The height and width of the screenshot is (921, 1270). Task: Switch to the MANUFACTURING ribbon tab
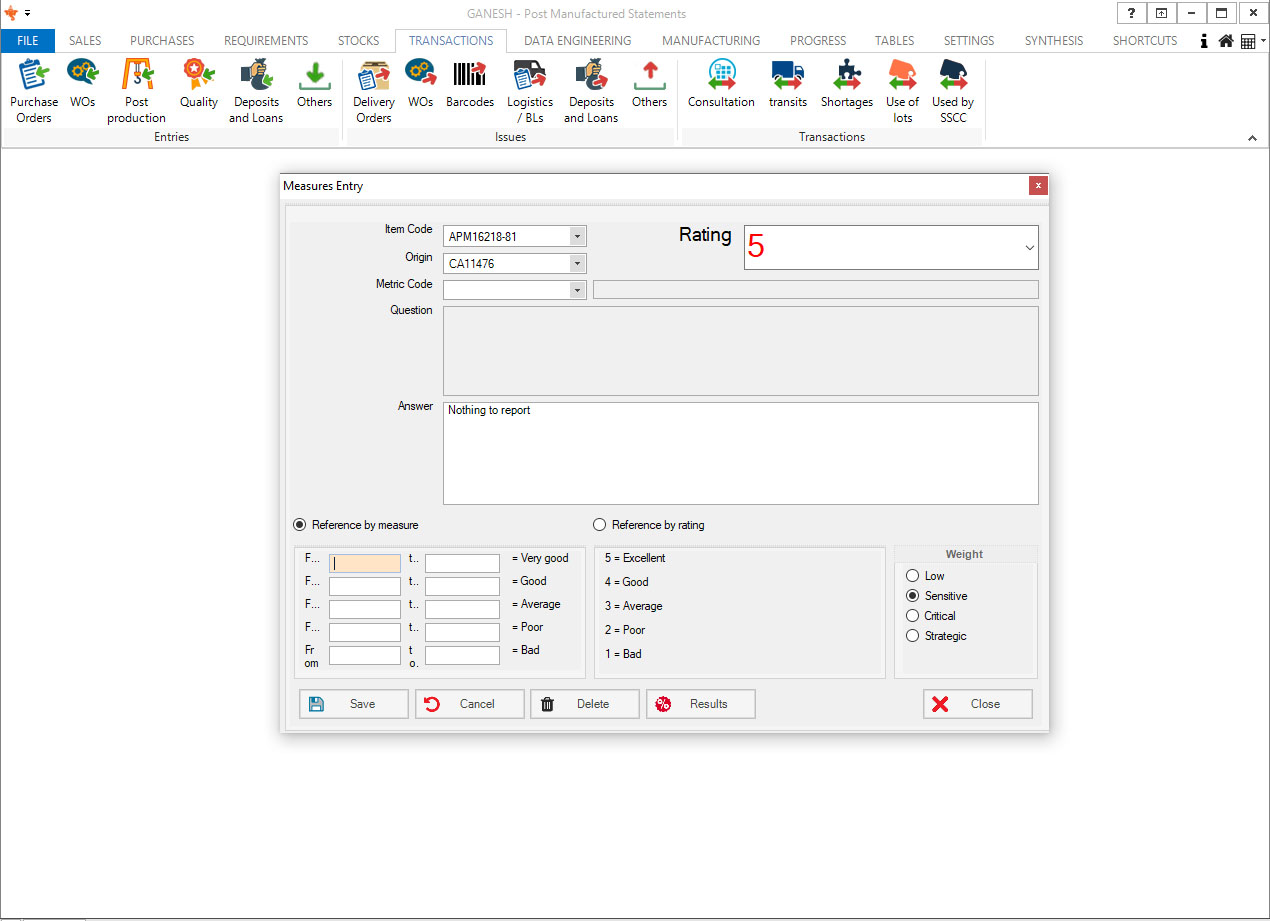coord(711,41)
